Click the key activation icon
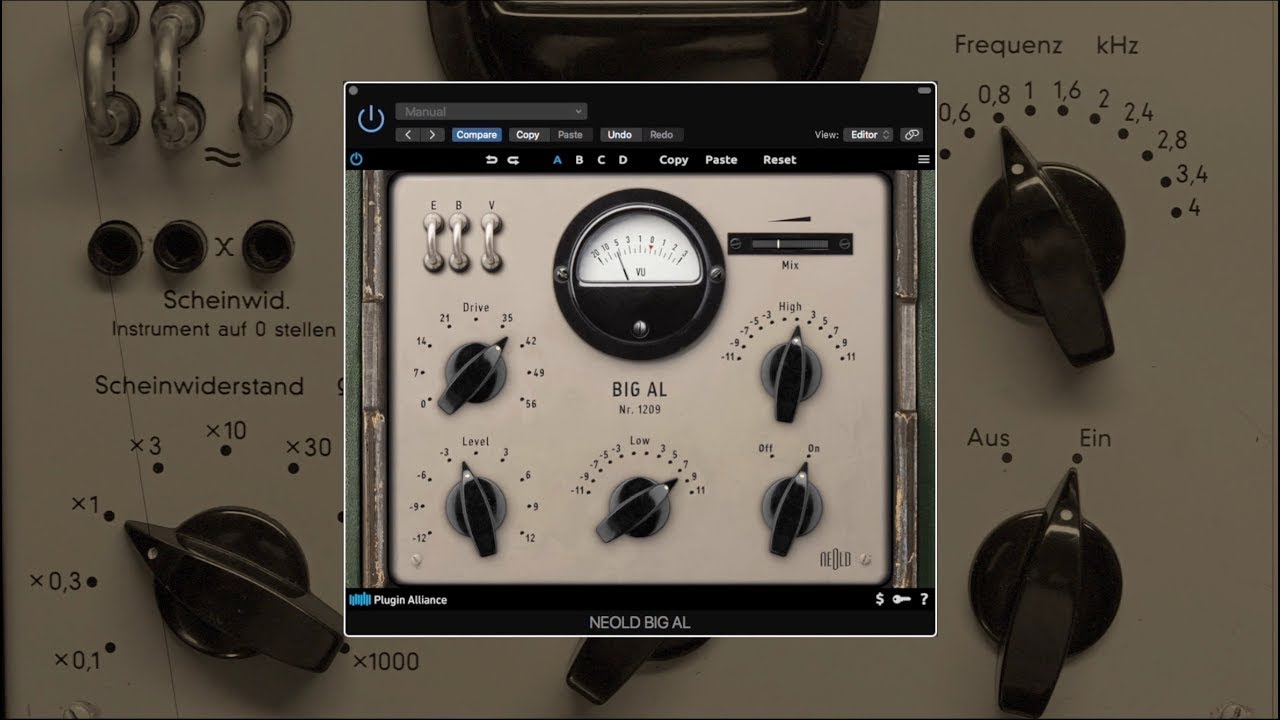Screen dimensions: 1280x720 pos(902,599)
